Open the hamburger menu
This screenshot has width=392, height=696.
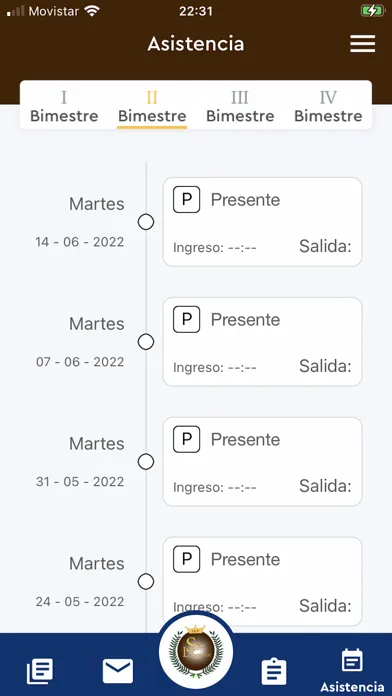pyautogui.click(x=362, y=44)
